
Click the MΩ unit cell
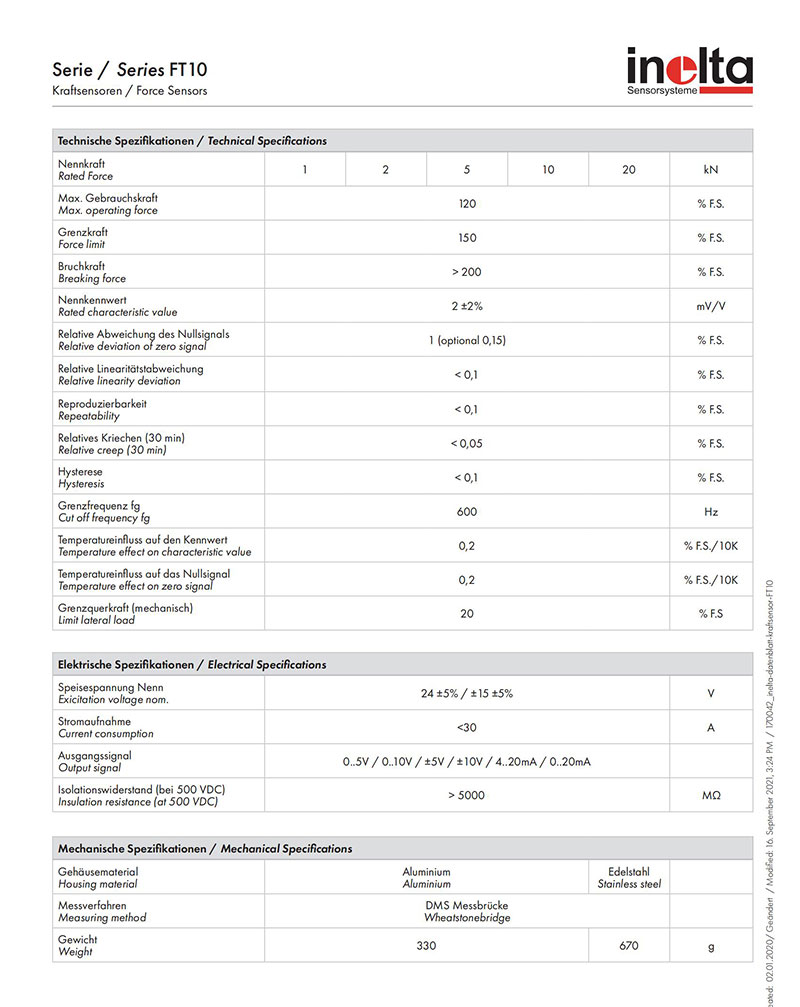[x=711, y=795]
